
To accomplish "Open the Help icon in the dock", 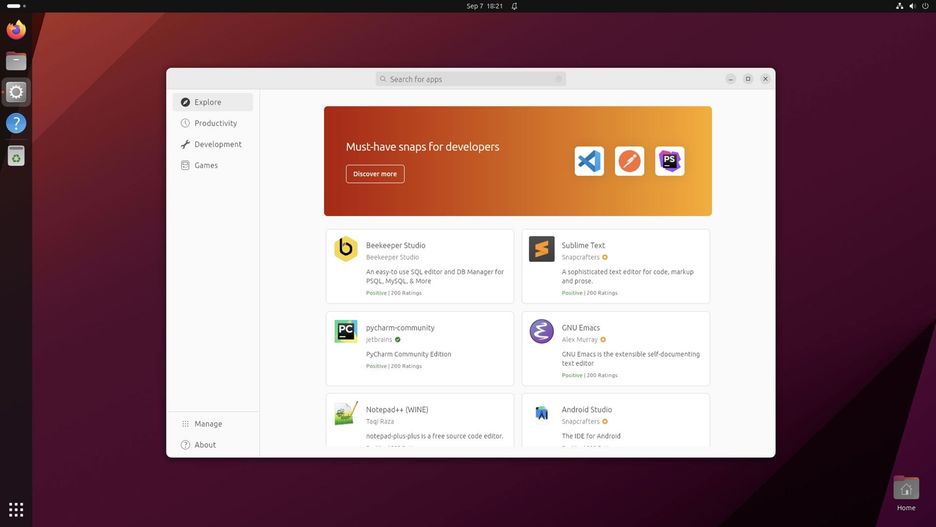I will pos(16,123).
